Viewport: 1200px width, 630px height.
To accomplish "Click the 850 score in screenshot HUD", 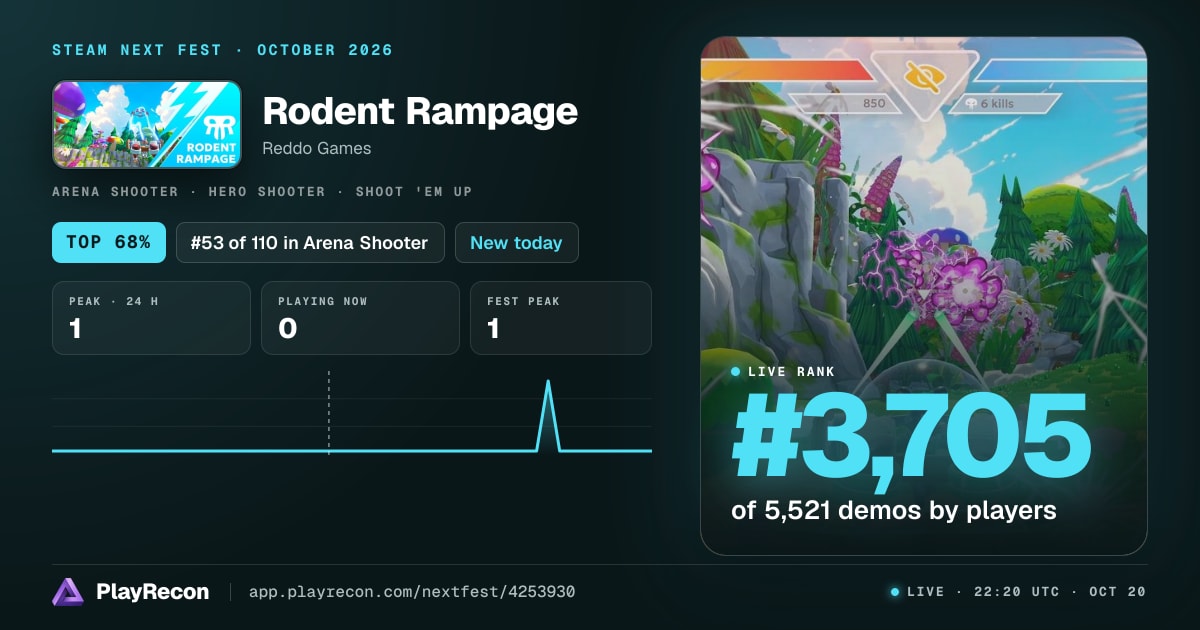I will click(x=874, y=103).
